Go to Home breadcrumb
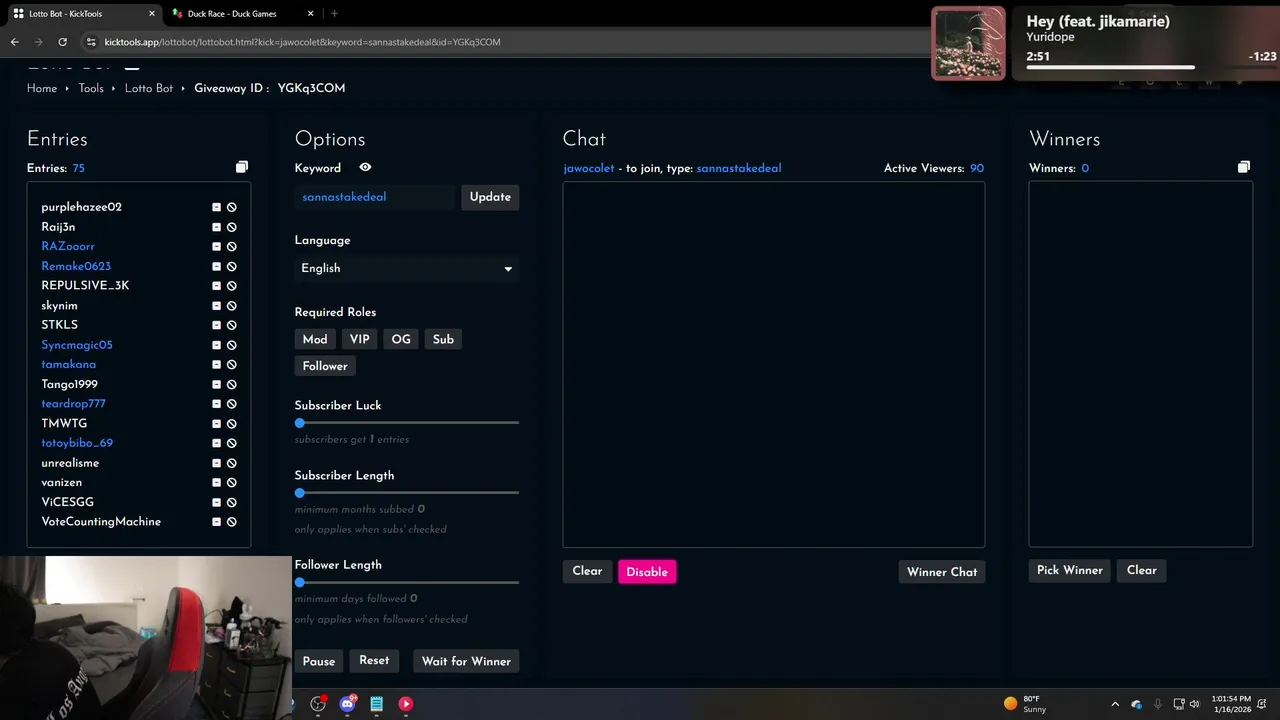1280x720 pixels. pos(42,88)
